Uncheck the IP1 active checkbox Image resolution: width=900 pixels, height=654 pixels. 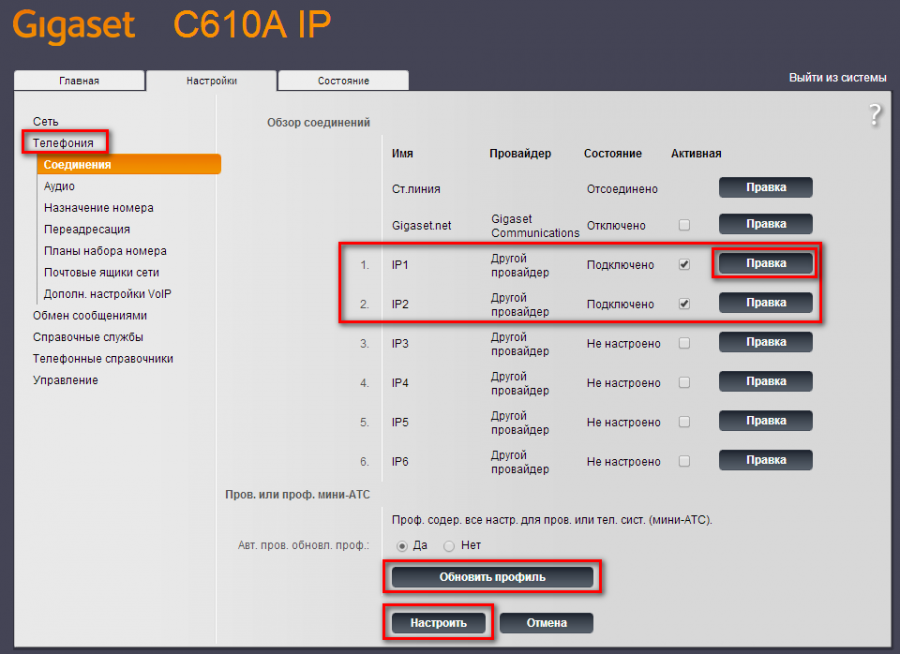point(684,265)
